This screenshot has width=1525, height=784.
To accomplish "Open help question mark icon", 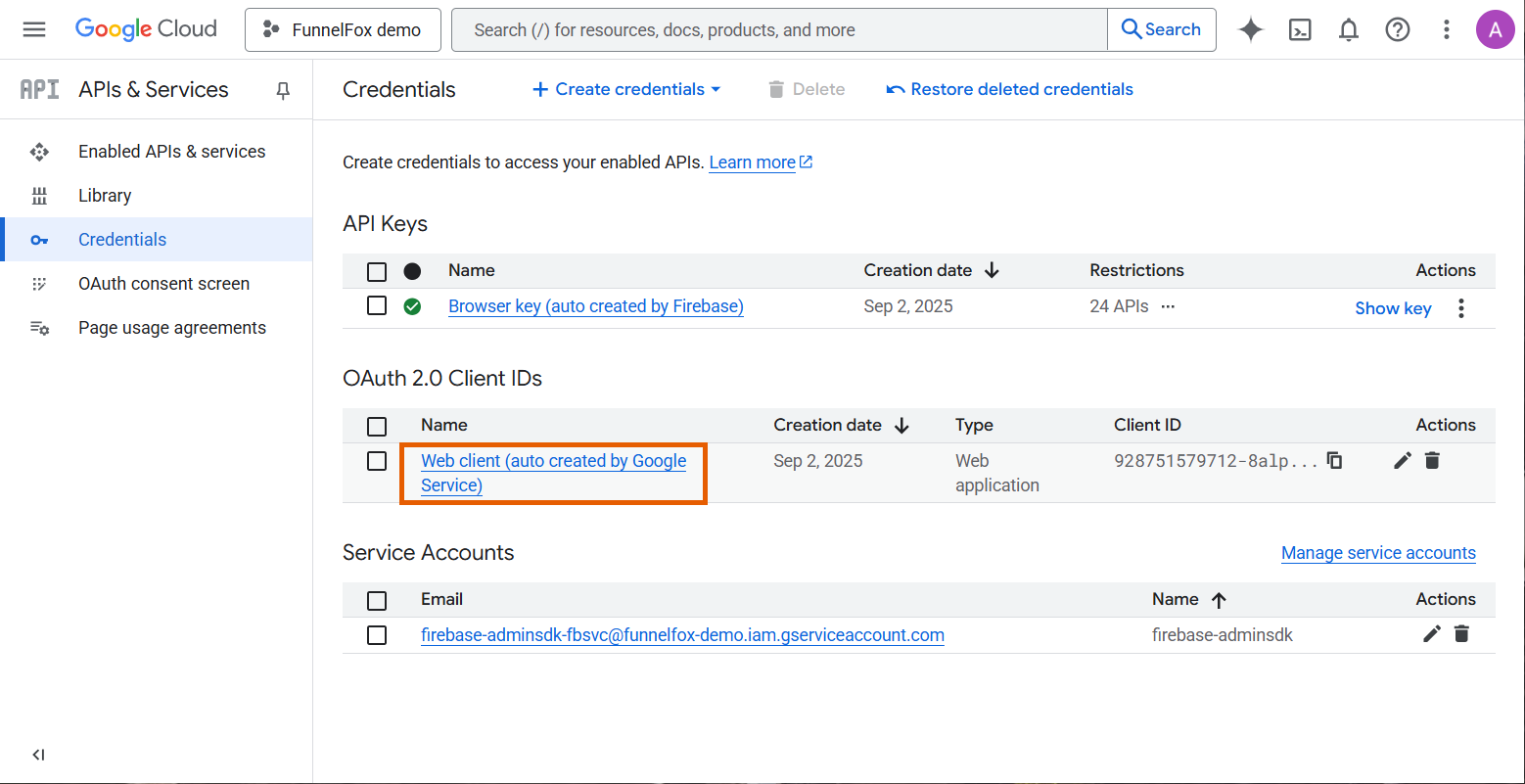I will [x=1398, y=29].
